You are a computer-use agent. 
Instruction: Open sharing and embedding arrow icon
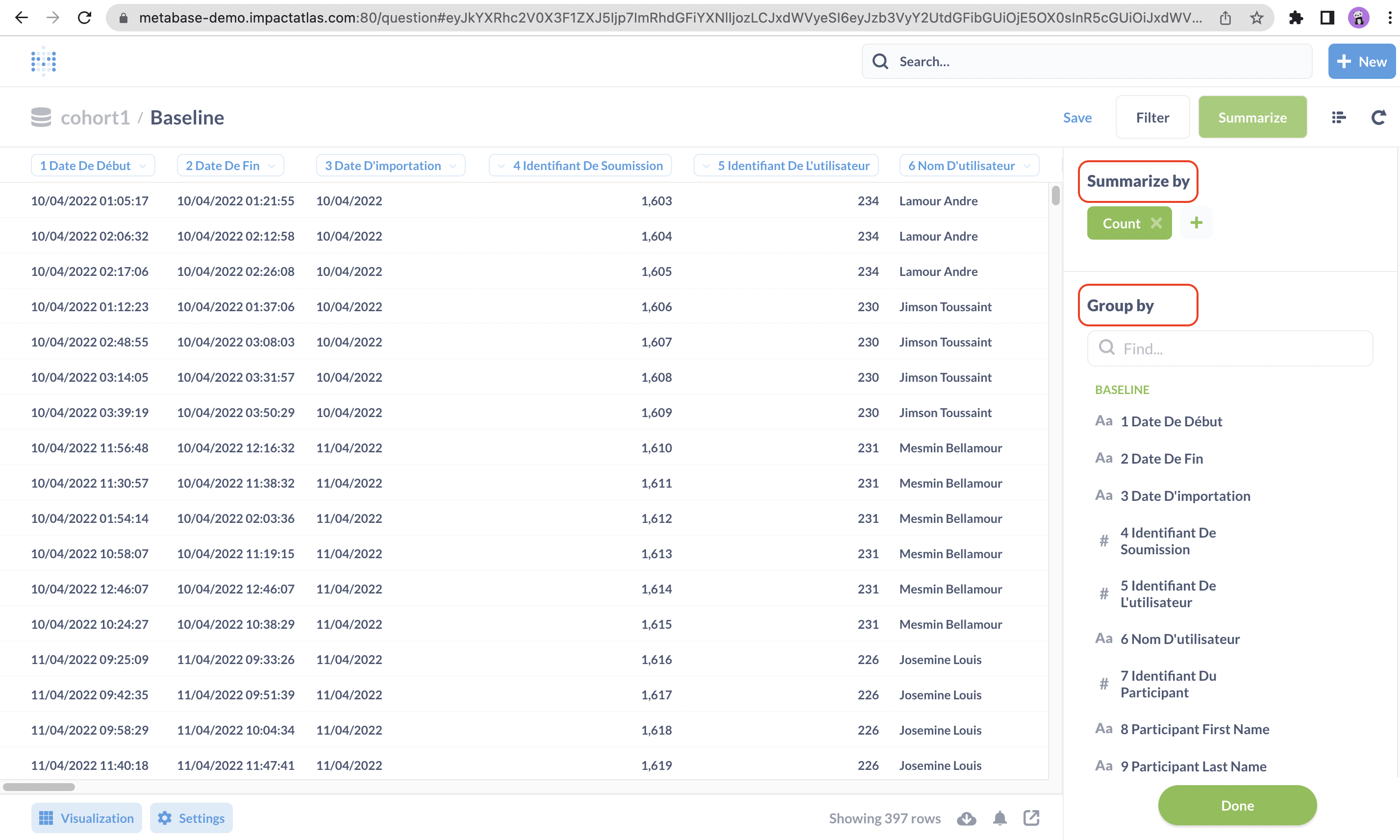[1031, 818]
